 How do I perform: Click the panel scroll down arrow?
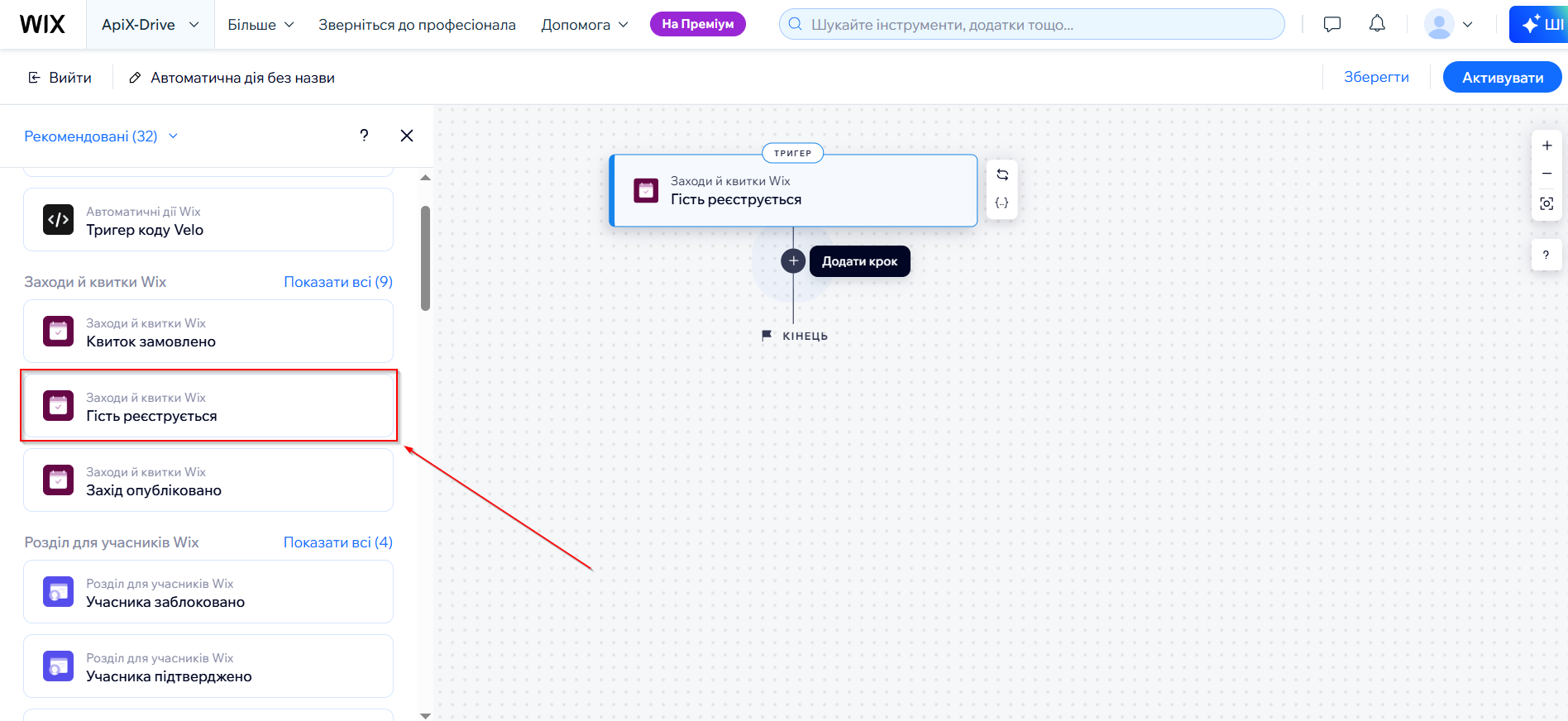[425, 715]
